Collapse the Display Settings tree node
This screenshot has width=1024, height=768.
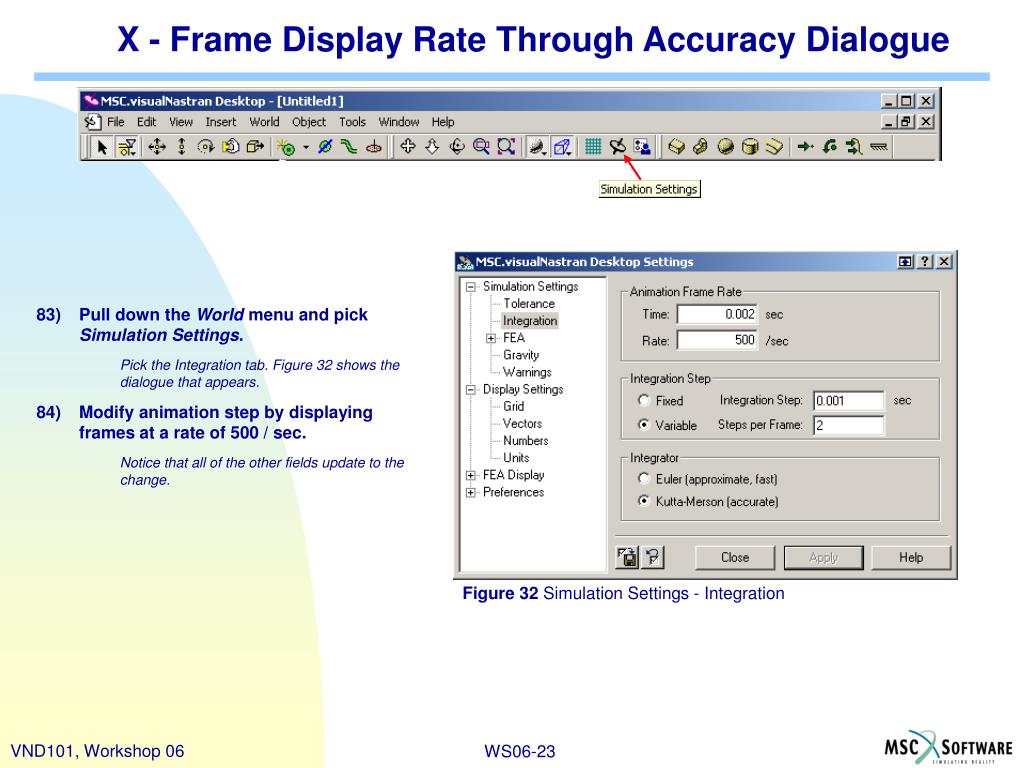tap(470, 390)
